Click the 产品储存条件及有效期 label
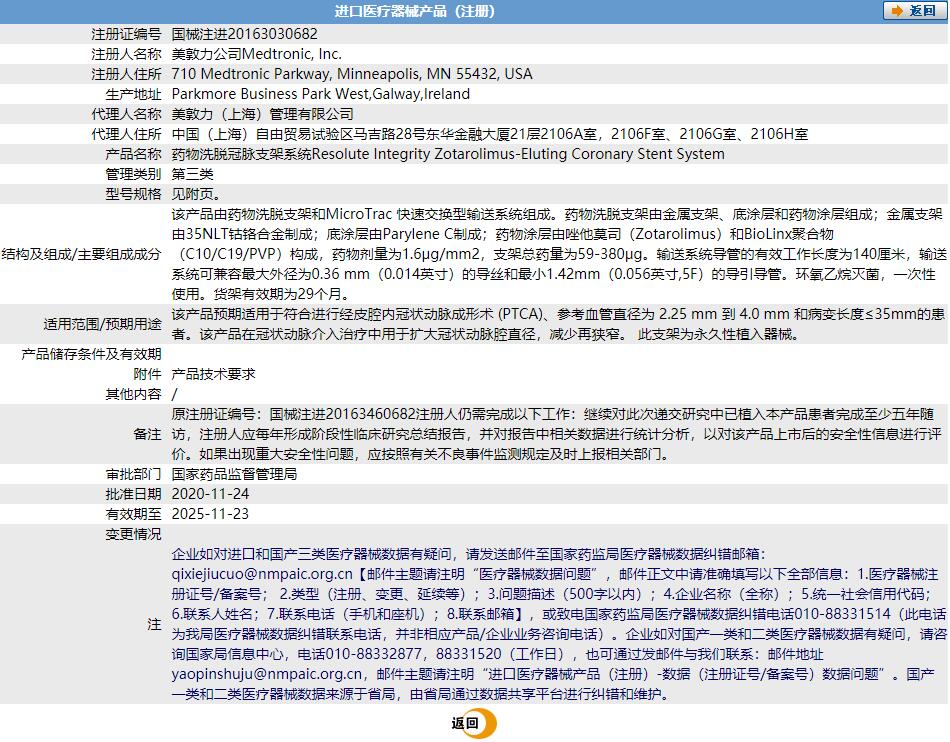950x742 pixels. click(91, 354)
